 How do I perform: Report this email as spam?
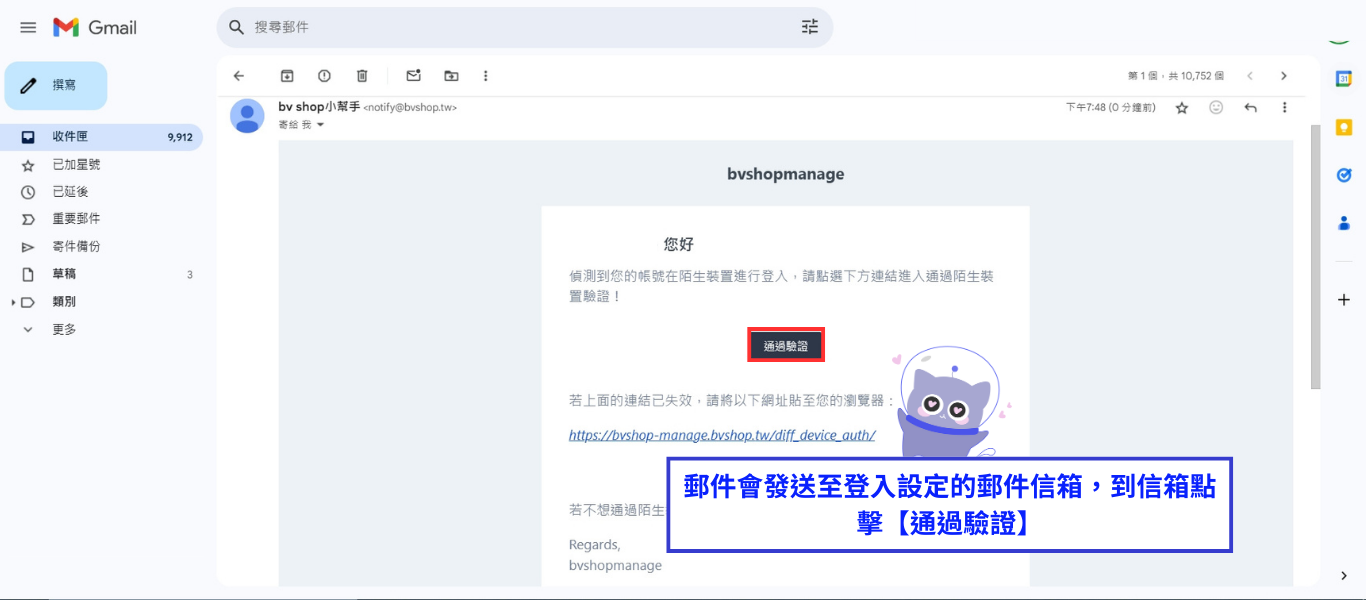[x=324, y=76]
